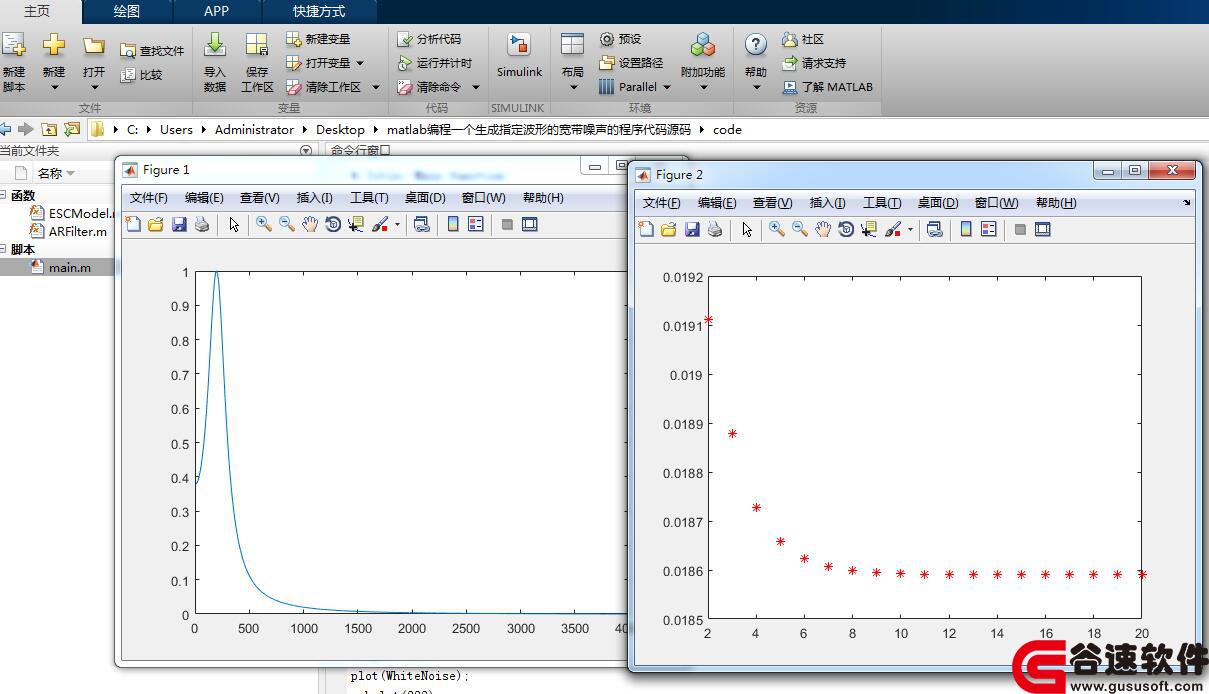Switch to the 主页 (Home) ribbon tab
Image resolution: width=1209 pixels, height=694 pixels.
tap(37, 11)
